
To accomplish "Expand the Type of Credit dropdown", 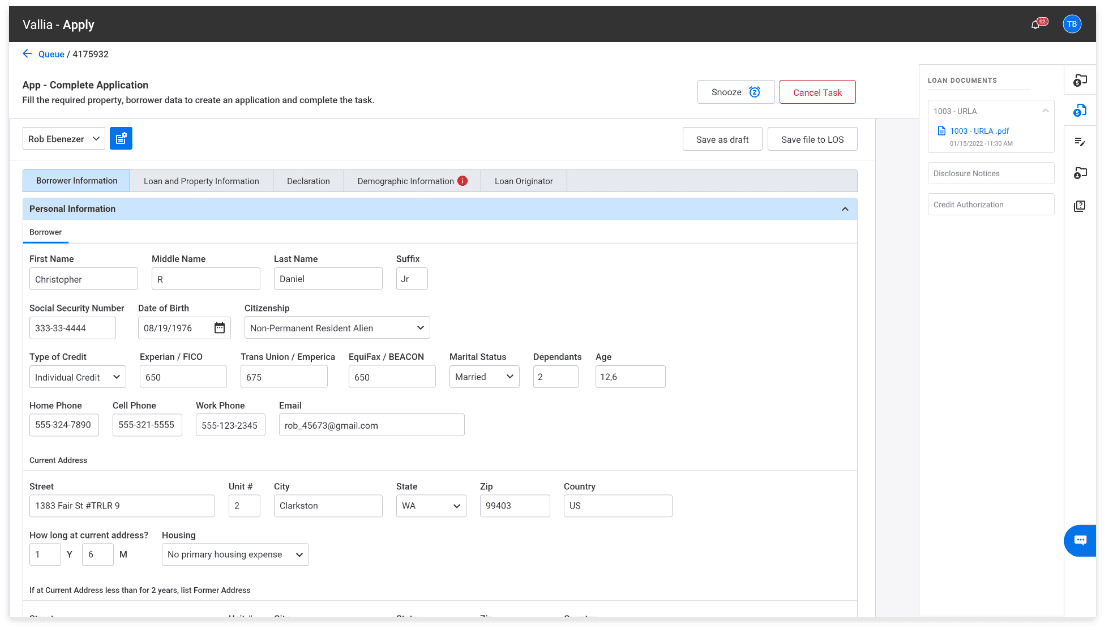I will click(x=77, y=376).
